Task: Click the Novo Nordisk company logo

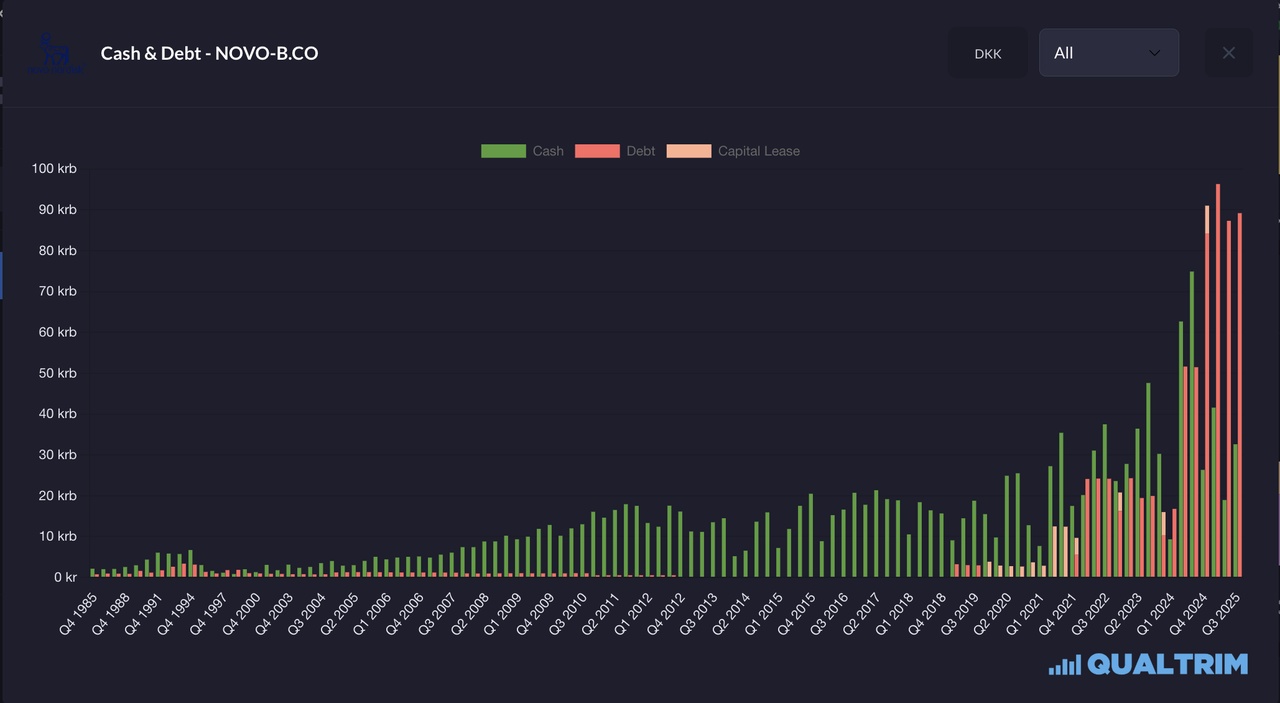Action: 48,53
